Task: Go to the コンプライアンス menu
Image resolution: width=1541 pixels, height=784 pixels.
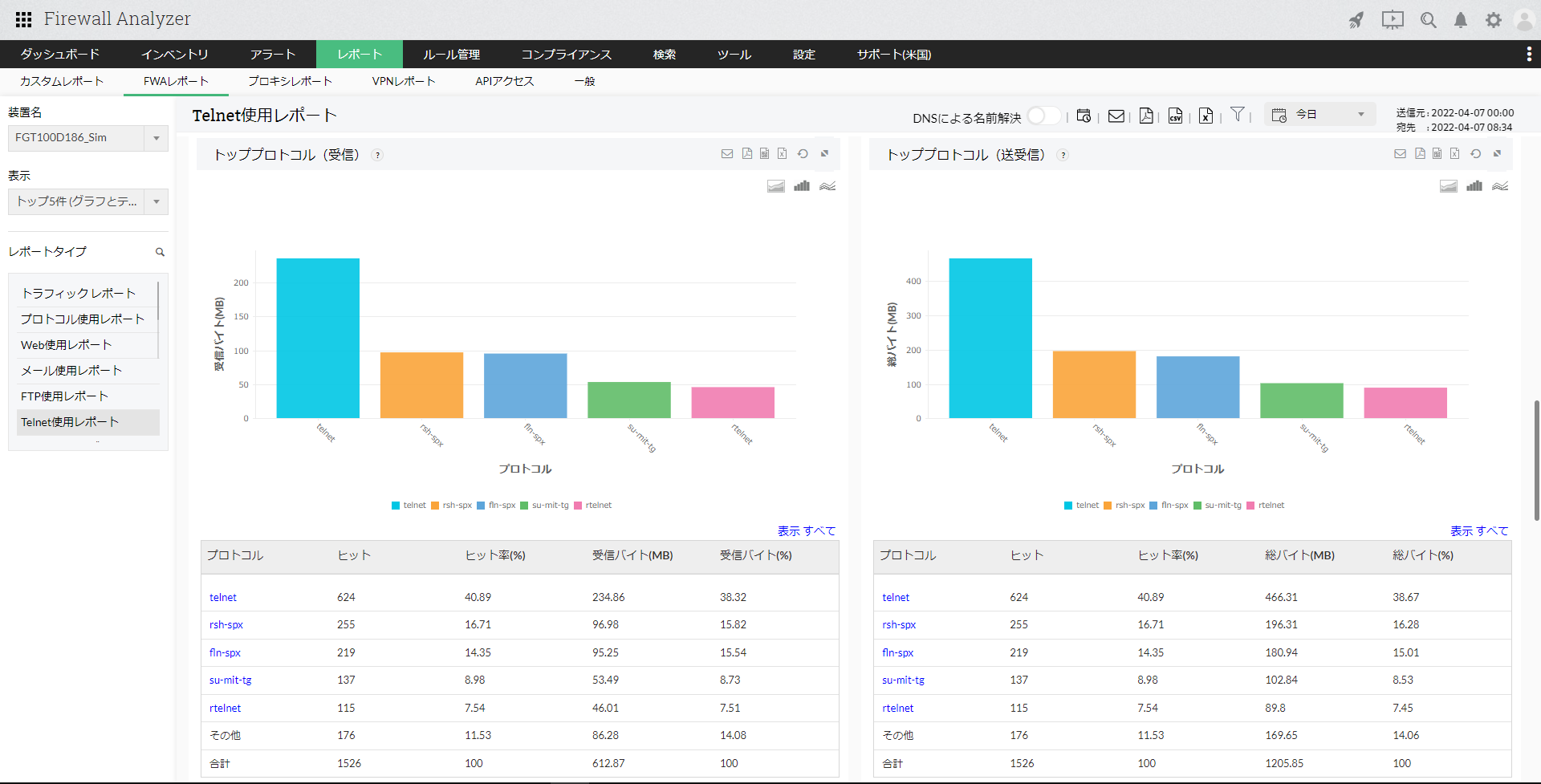Action: tap(566, 55)
